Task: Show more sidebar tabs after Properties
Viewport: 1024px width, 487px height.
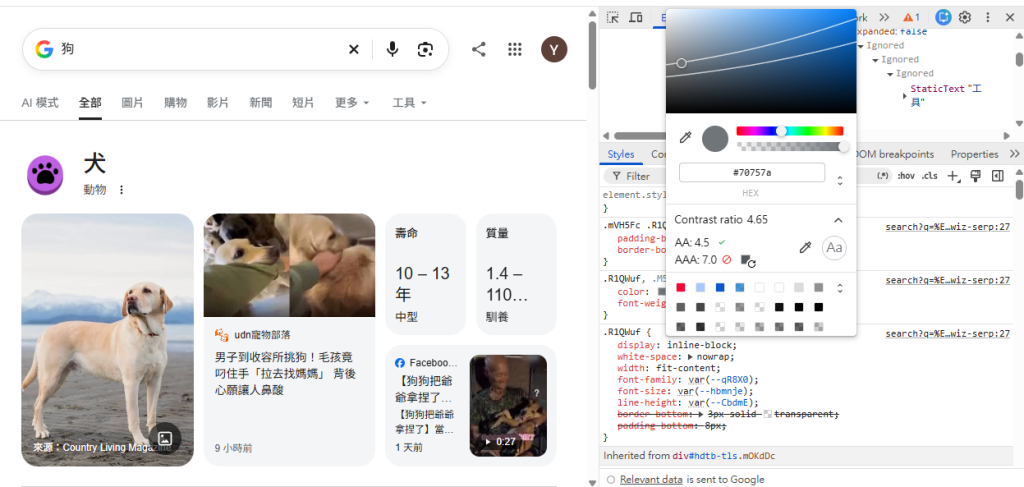Action: [x=1014, y=155]
